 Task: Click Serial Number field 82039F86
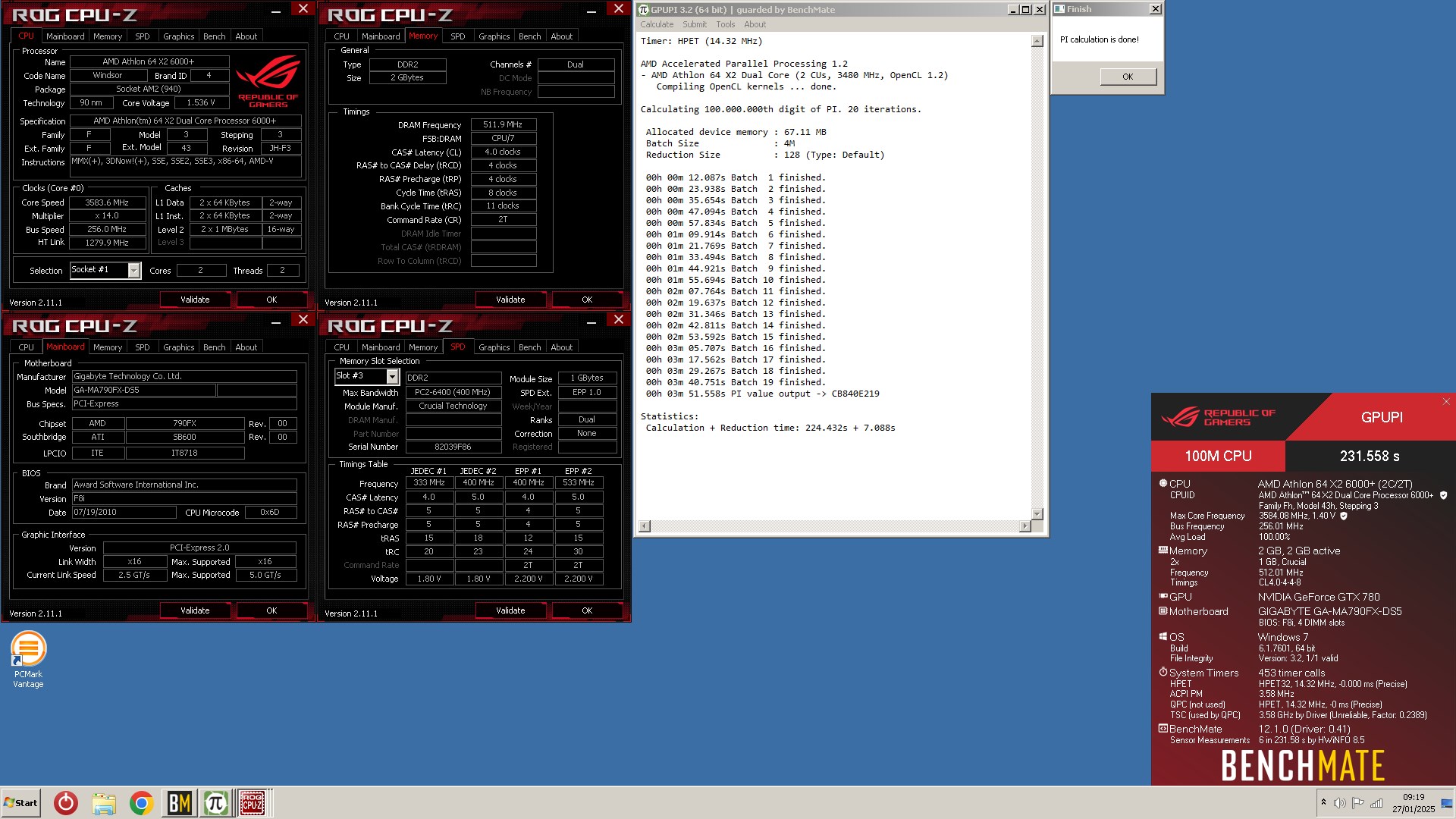click(x=453, y=447)
